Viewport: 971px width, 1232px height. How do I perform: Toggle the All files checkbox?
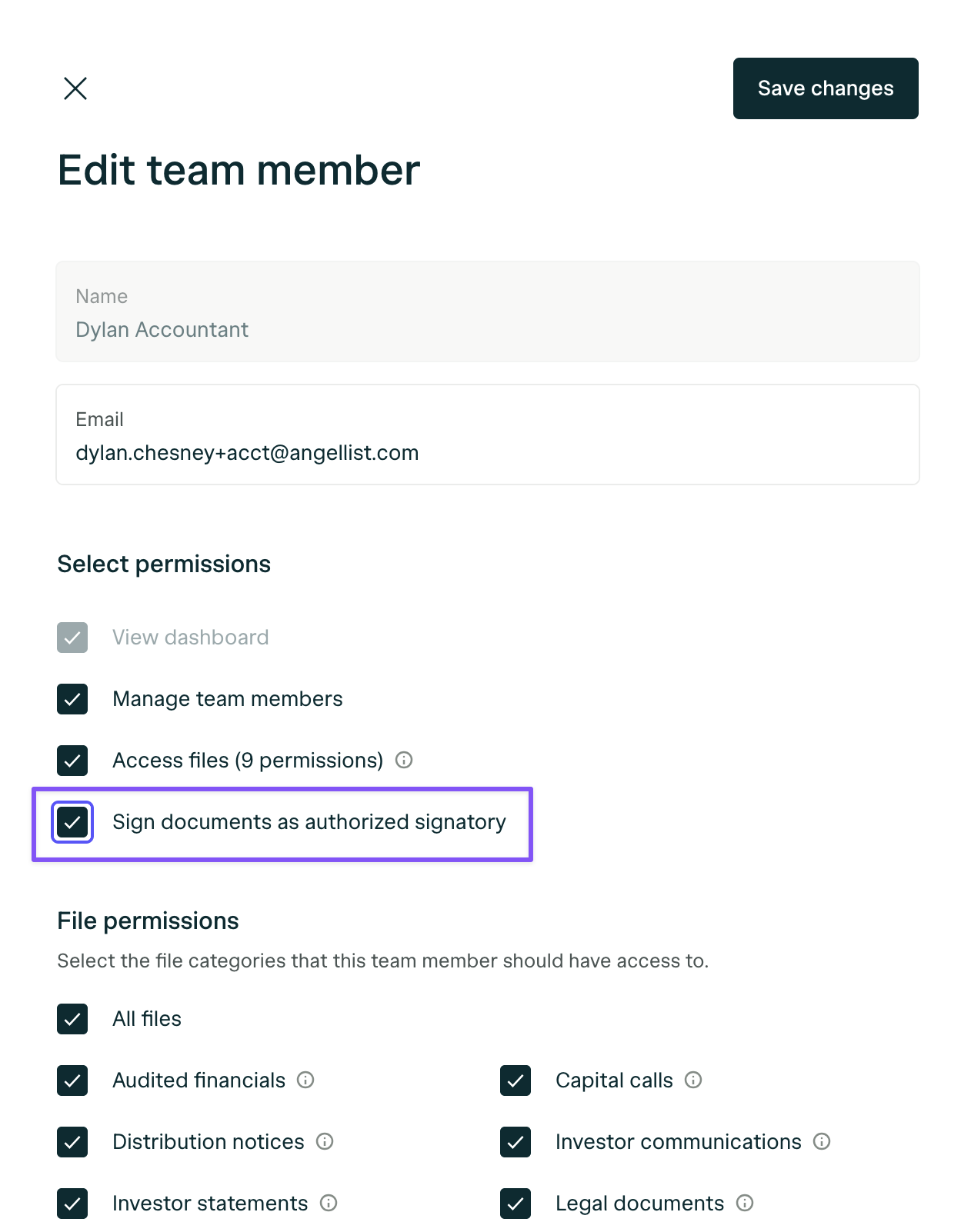coord(72,1019)
